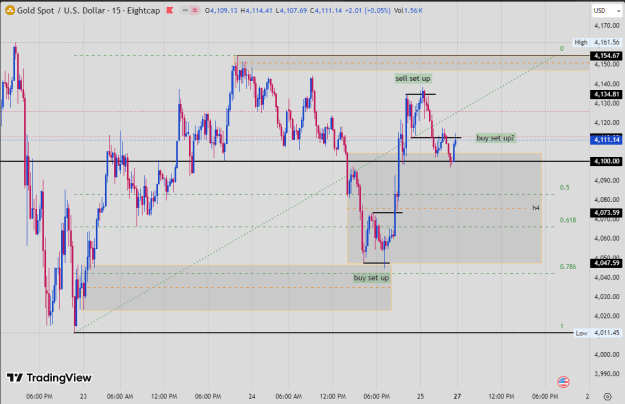
Task: Click the 4,030.00 price scale tick
Action: [607, 296]
